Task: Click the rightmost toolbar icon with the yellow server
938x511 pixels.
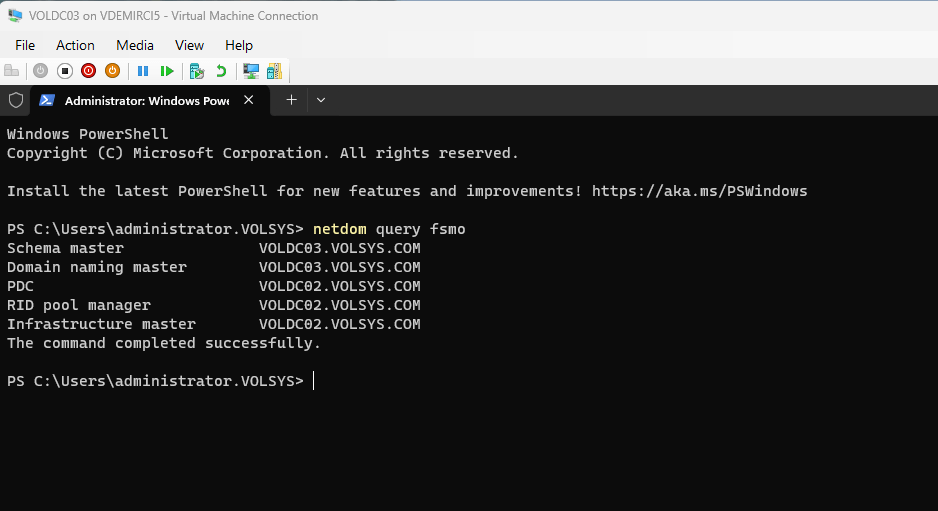Action: click(x=274, y=71)
